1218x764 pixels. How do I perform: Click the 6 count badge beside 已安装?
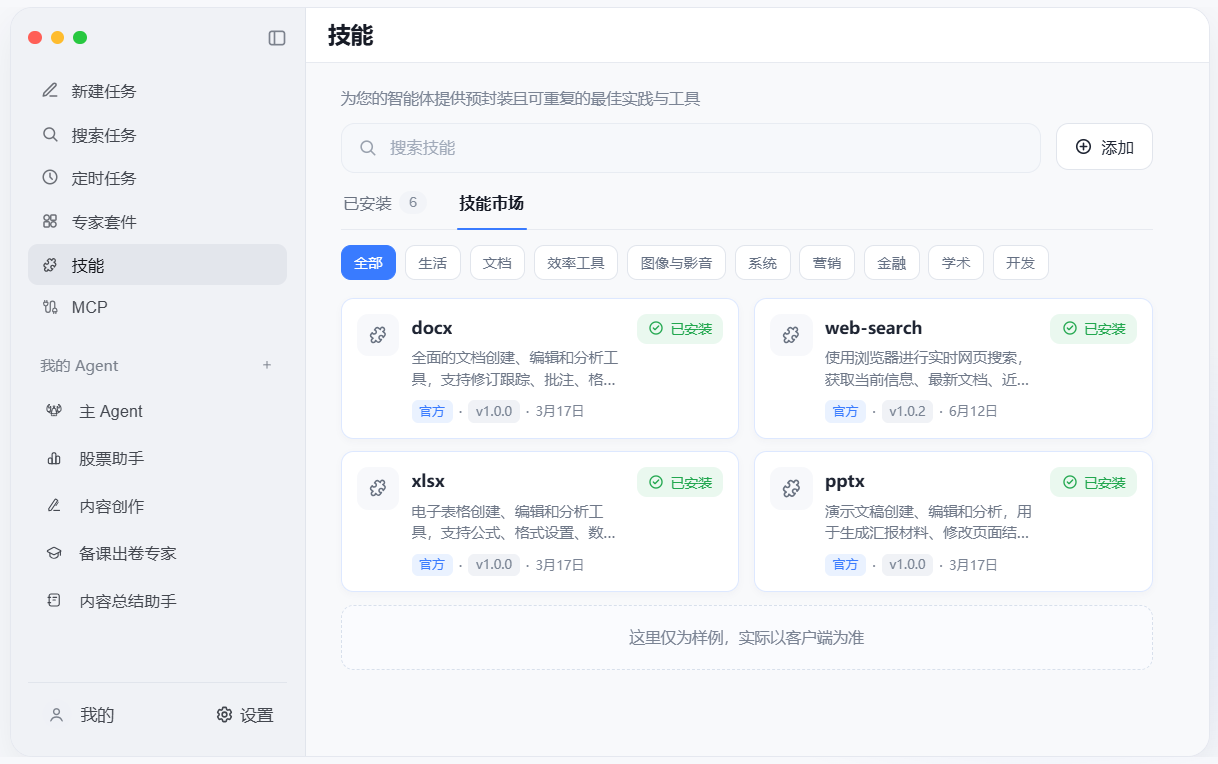pyautogui.click(x=413, y=203)
